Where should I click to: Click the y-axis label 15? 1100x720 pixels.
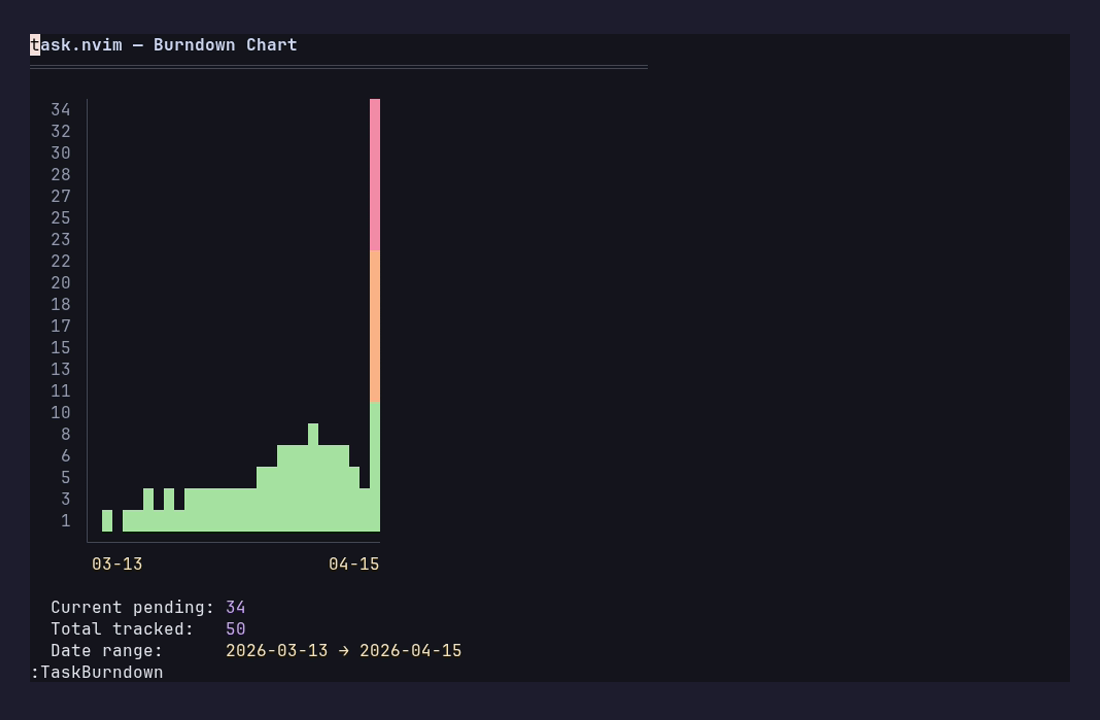coord(60,348)
